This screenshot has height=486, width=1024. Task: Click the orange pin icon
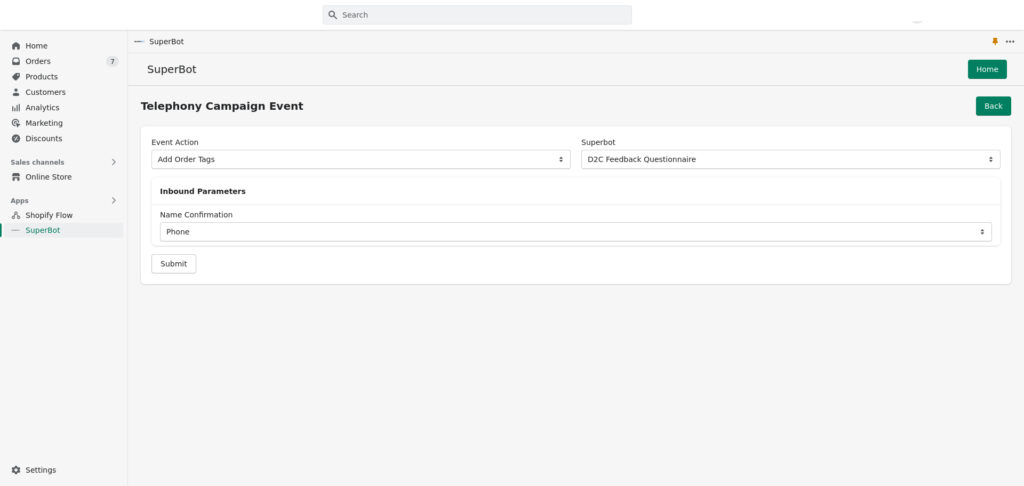pos(995,41)
